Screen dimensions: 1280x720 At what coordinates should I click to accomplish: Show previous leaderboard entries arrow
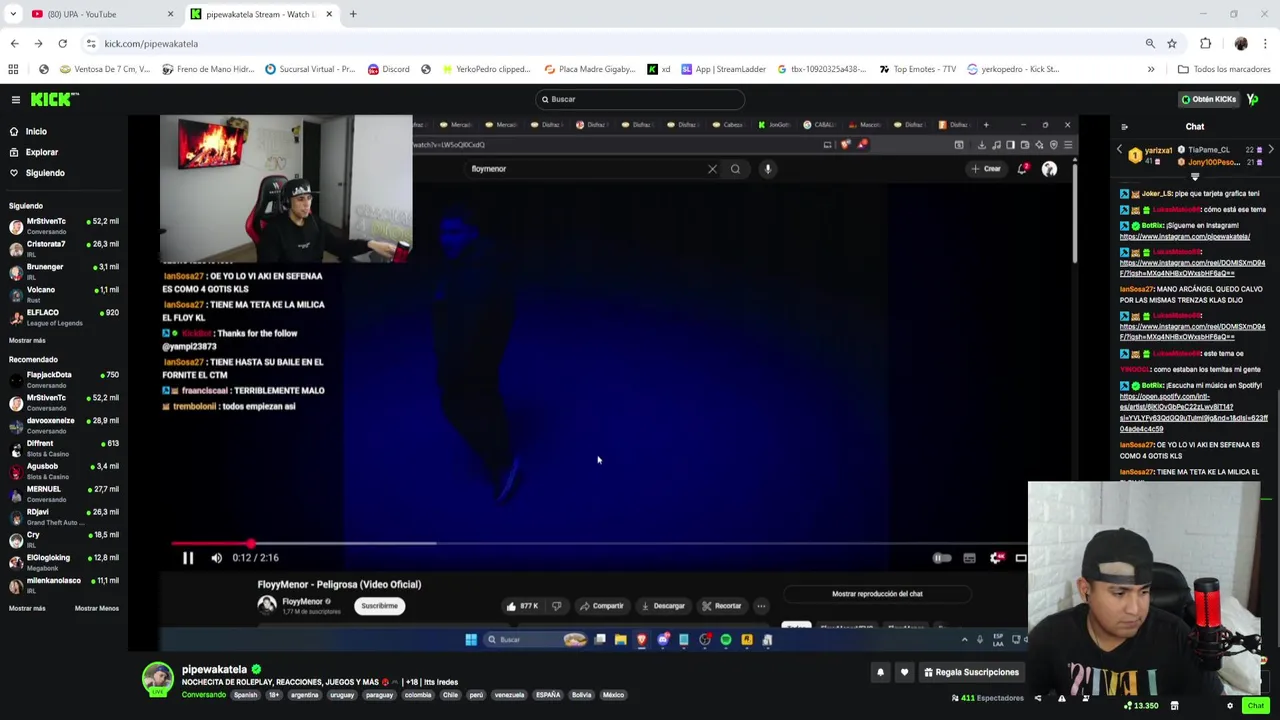coord(1119,150)
